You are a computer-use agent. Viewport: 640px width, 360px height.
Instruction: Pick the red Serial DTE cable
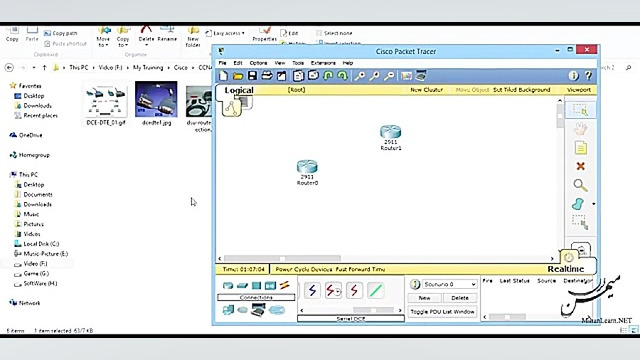354,291
